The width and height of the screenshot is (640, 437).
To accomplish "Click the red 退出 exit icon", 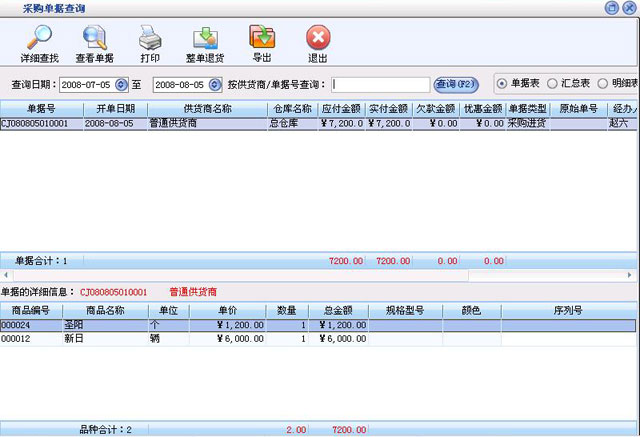I will point(317,38).
